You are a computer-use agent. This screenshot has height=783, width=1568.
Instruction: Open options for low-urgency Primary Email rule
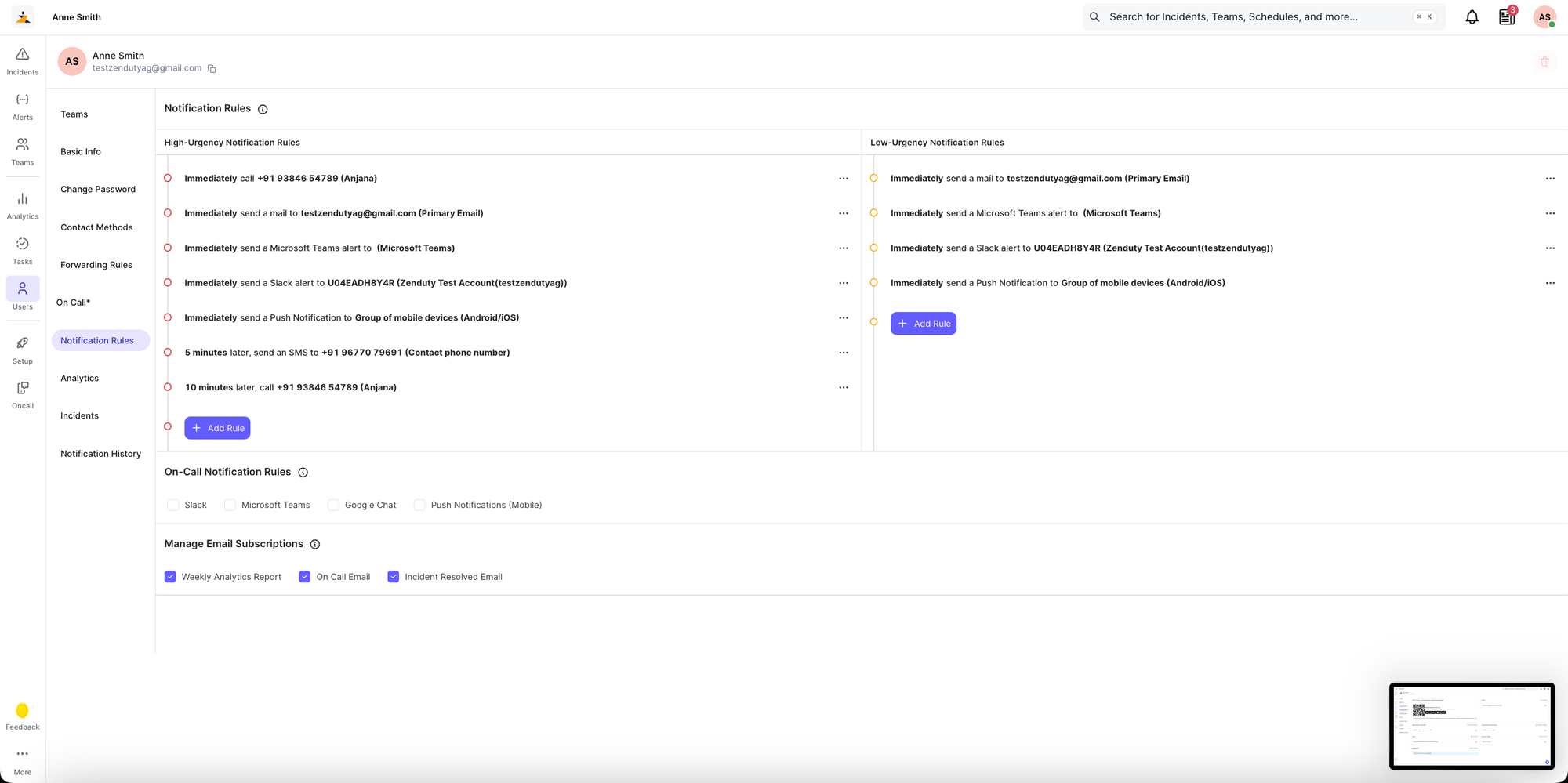coord(1550,179)
